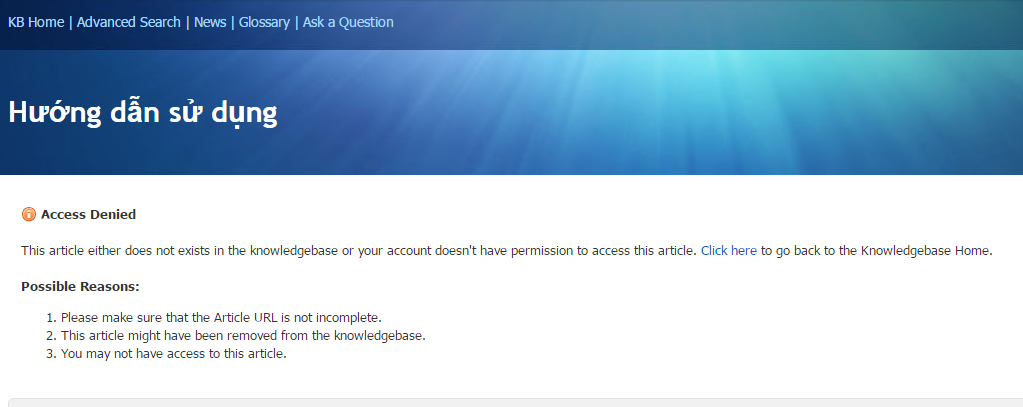Screen dimensions: 1023x407
Task: Click the 'Hướng dẫn sử dụng' page title
Action: 143,112
